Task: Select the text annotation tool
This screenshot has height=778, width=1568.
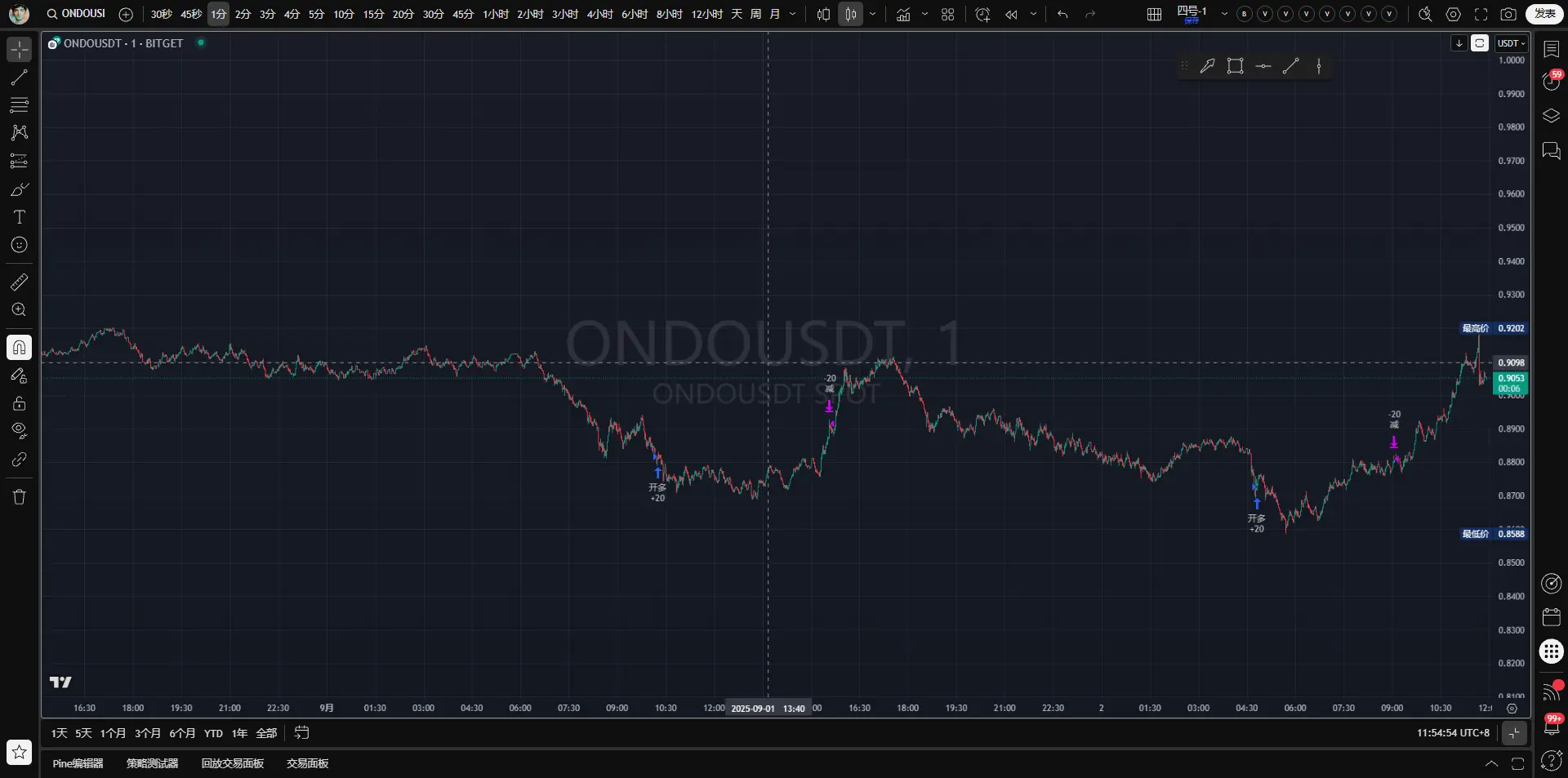Action: 20,217
